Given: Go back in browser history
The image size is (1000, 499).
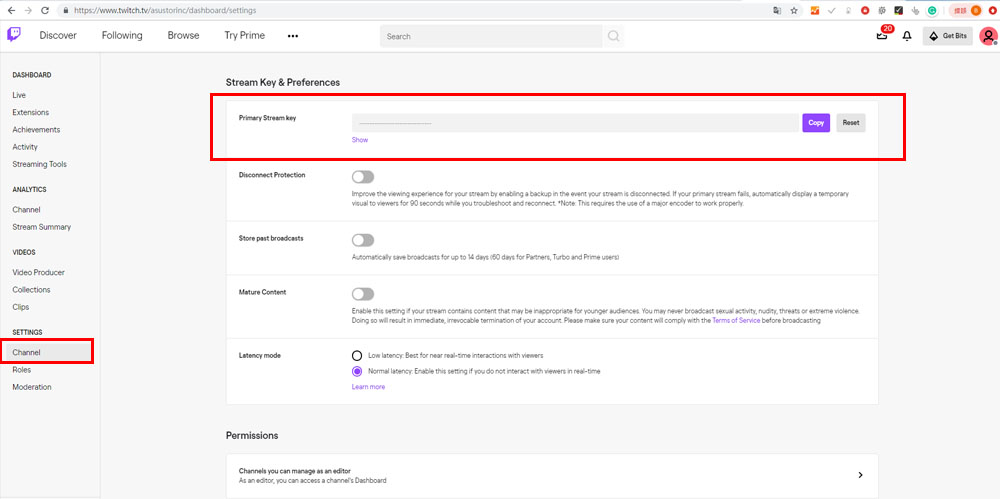Looking at the screenshot, I should (x=11, y=11).
